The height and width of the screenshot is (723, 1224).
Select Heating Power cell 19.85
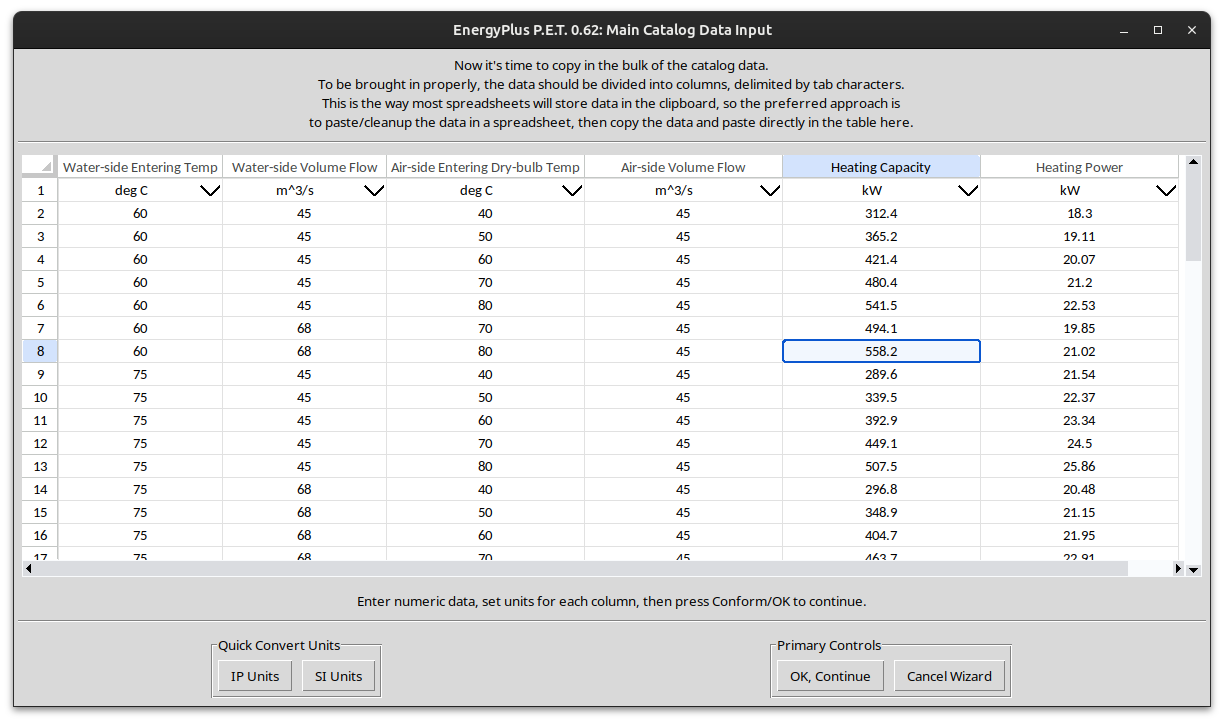(1079, 328)
